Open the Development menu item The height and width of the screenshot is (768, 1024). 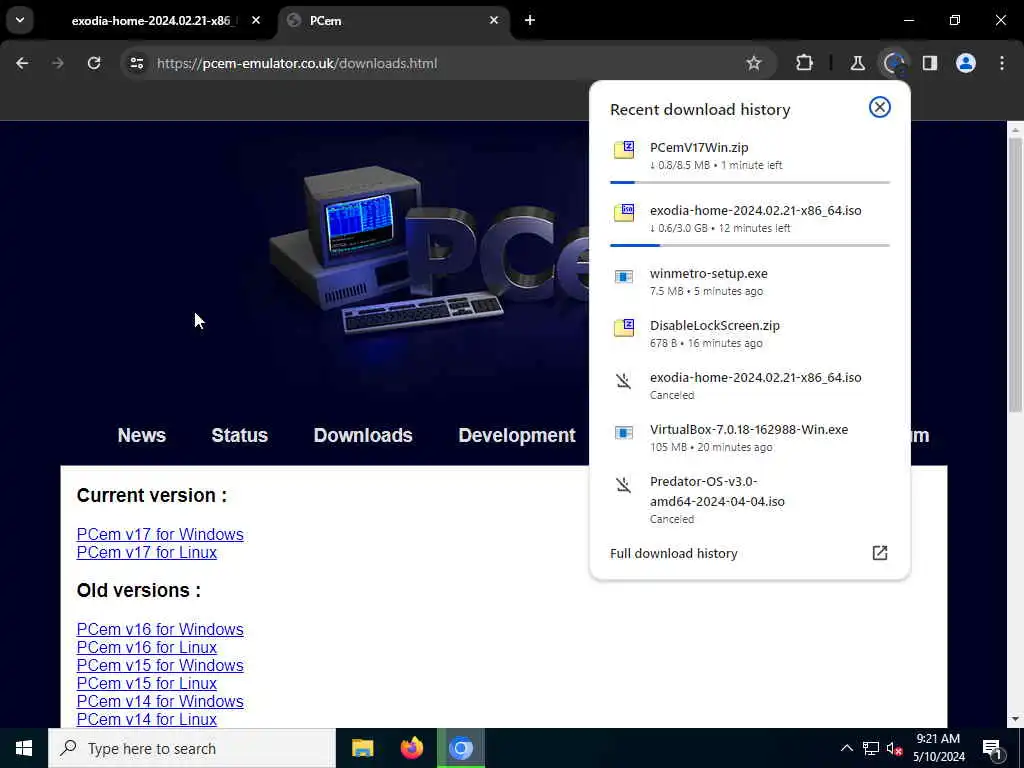[517, 435]
